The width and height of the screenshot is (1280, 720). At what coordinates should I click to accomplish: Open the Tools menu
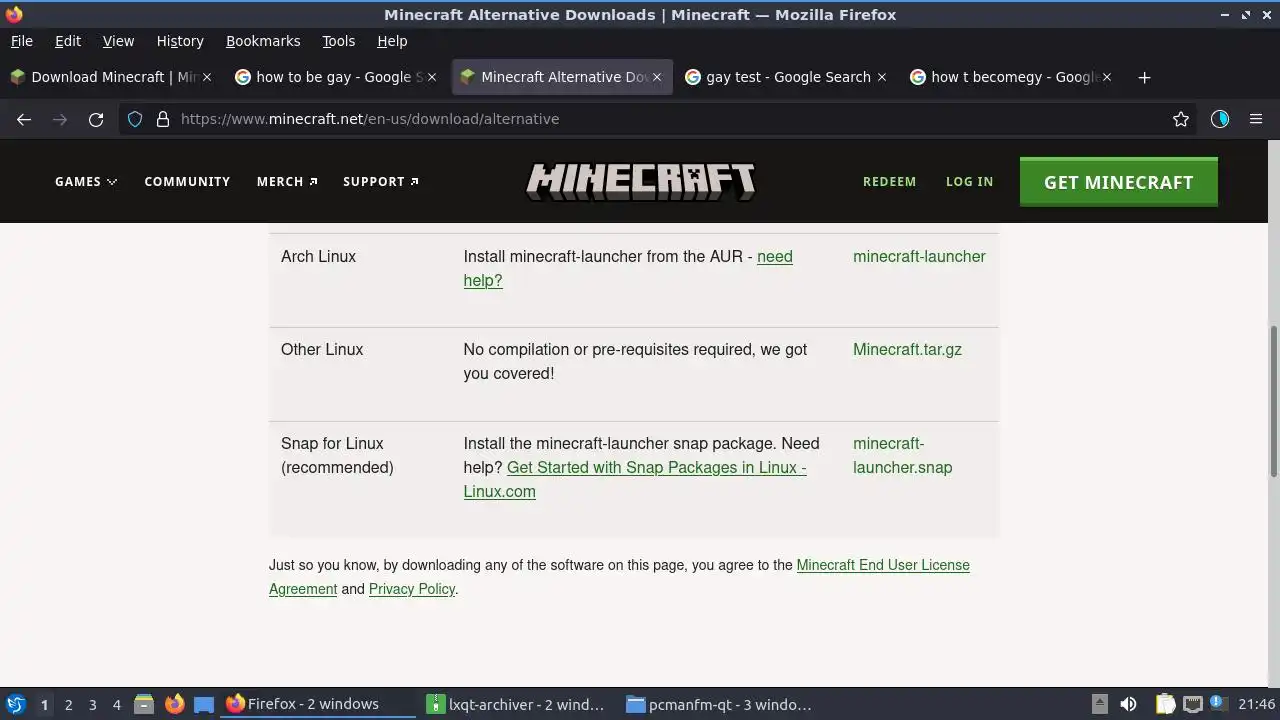pos(338,41)
